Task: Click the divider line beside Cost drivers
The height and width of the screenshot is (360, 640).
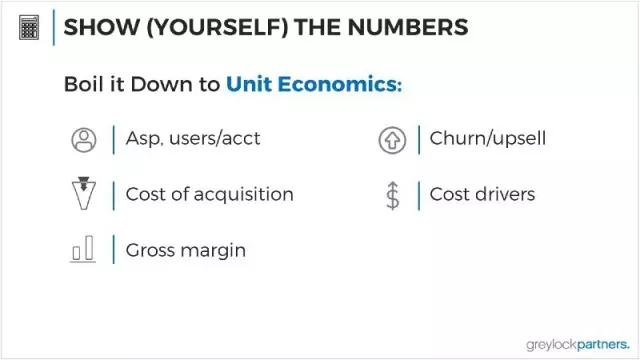Action: pos(419,196)
